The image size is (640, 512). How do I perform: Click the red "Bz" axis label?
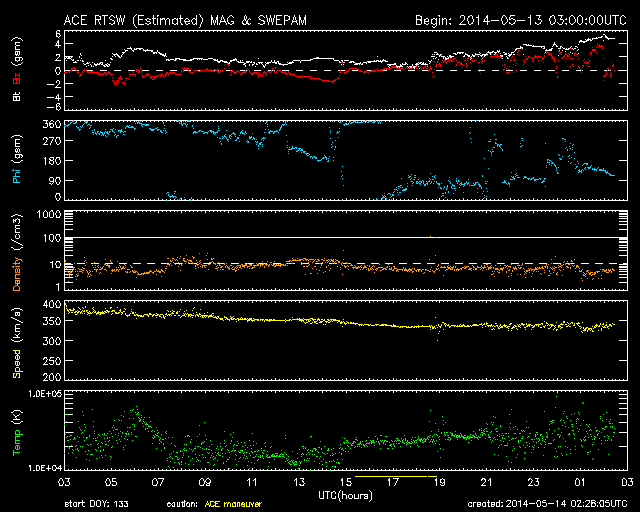(x=17, y=78)
